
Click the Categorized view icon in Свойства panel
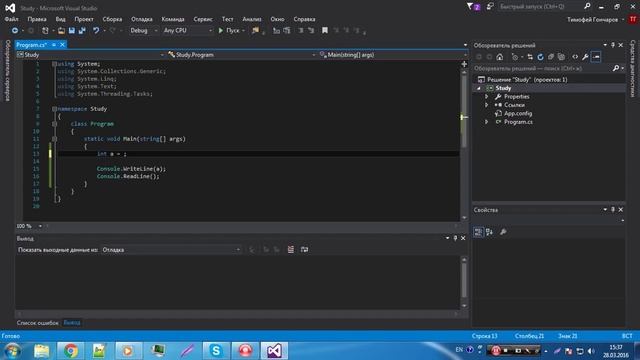coord(478,232)
